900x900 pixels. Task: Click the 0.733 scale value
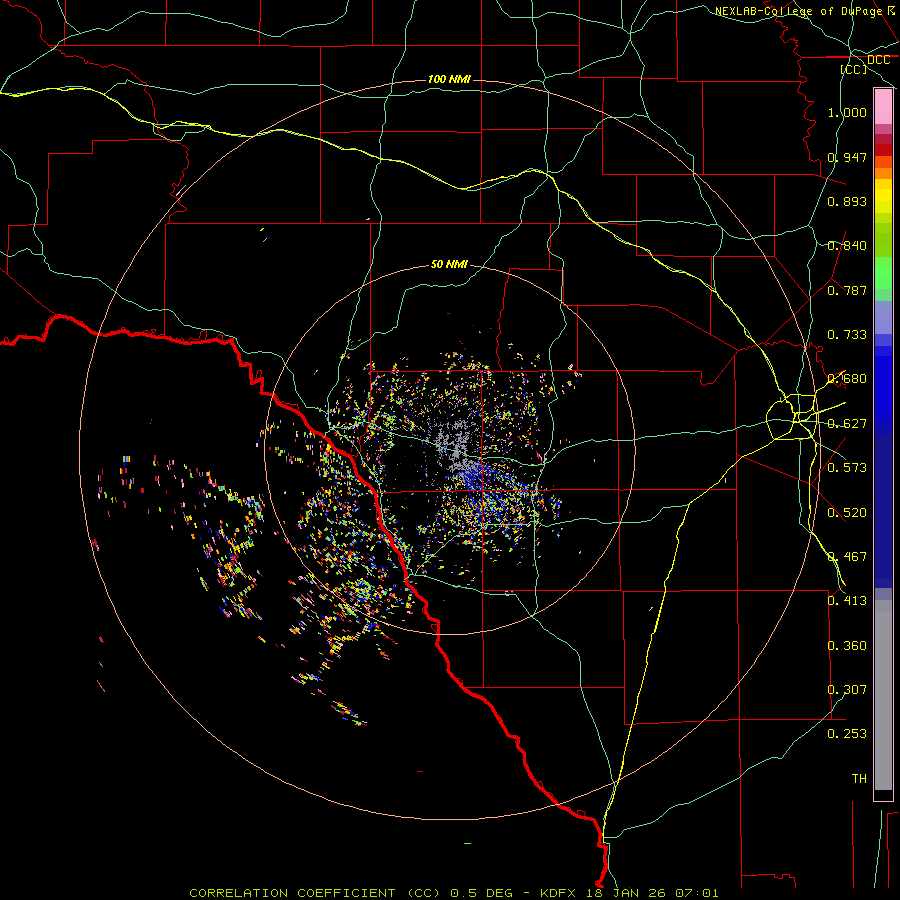[x=847, y=335]
